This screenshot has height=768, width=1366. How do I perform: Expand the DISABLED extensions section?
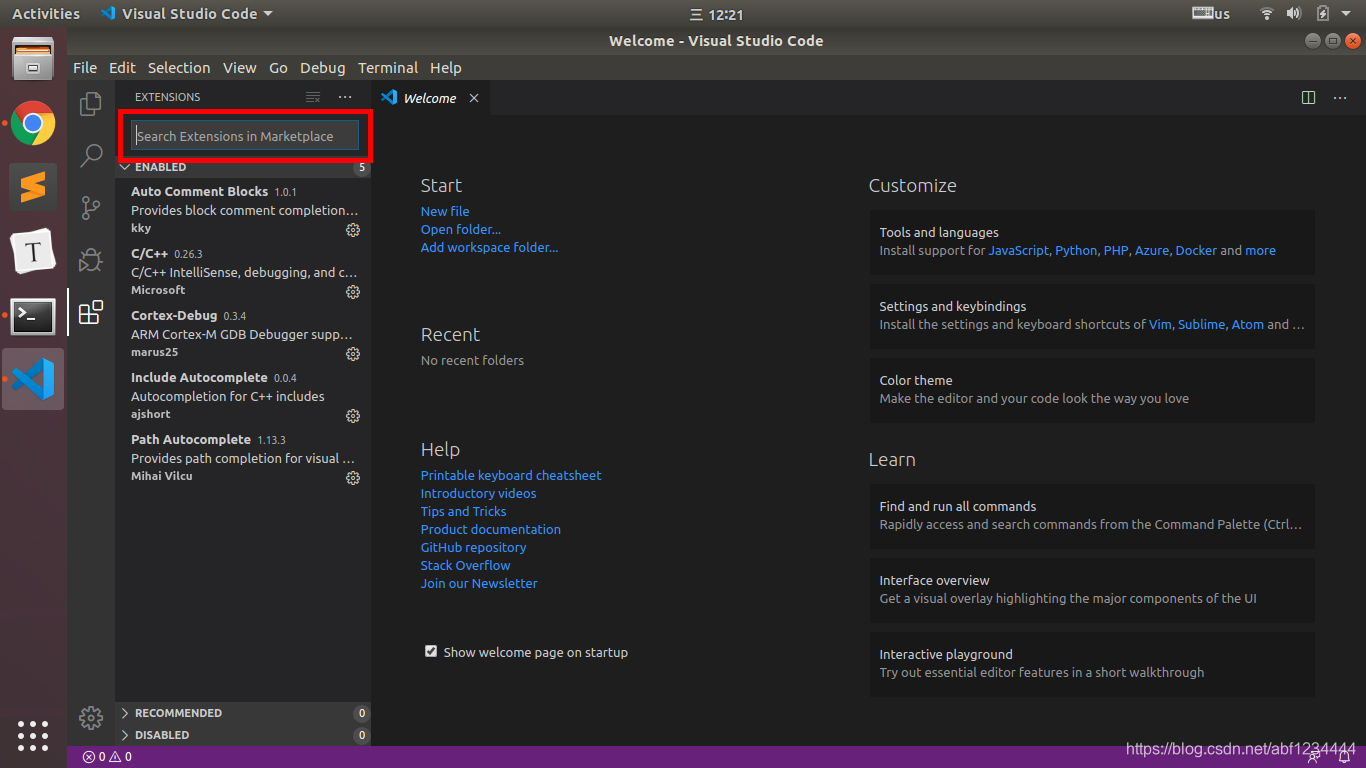pyautogui.click(x=243, y=735)
